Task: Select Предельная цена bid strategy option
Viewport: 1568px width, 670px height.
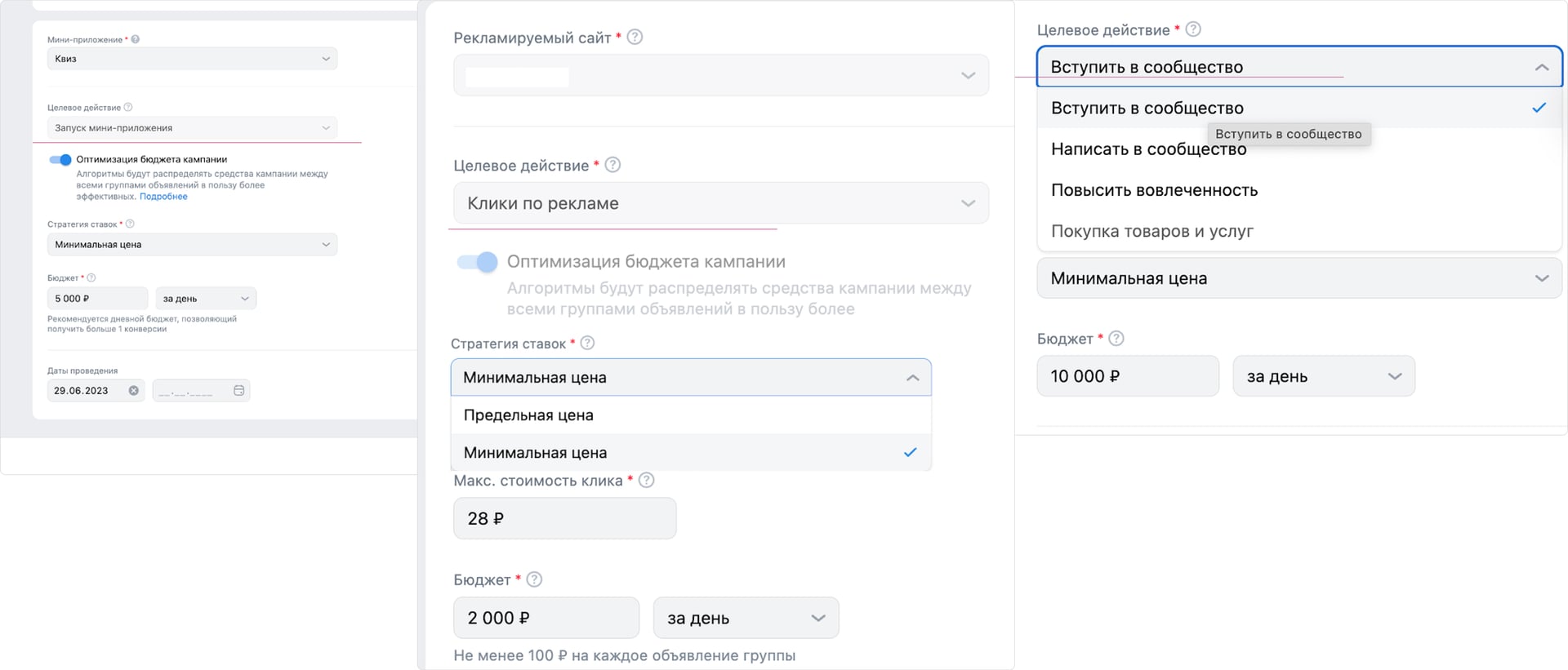Action: coord(528,415)
